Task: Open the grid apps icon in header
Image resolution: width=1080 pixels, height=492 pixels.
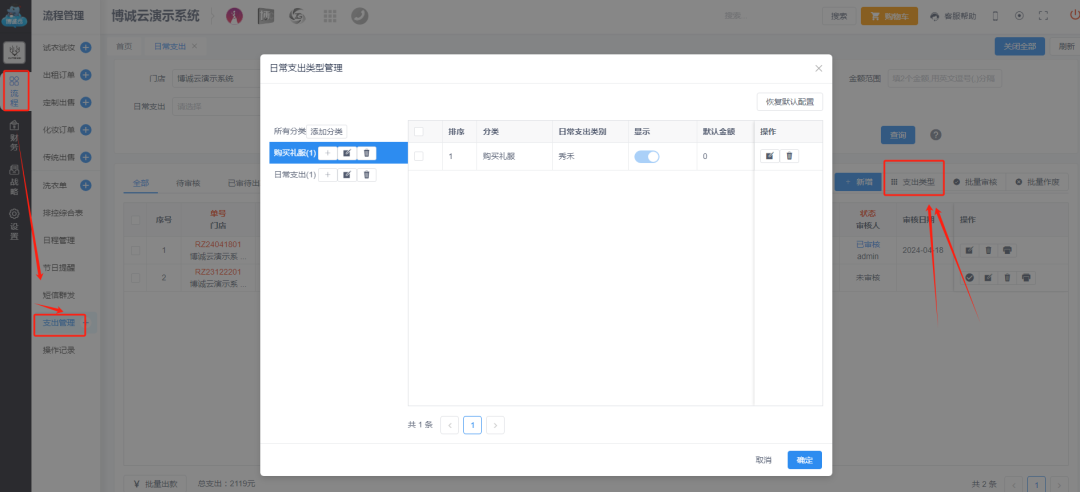Action: 329,16
